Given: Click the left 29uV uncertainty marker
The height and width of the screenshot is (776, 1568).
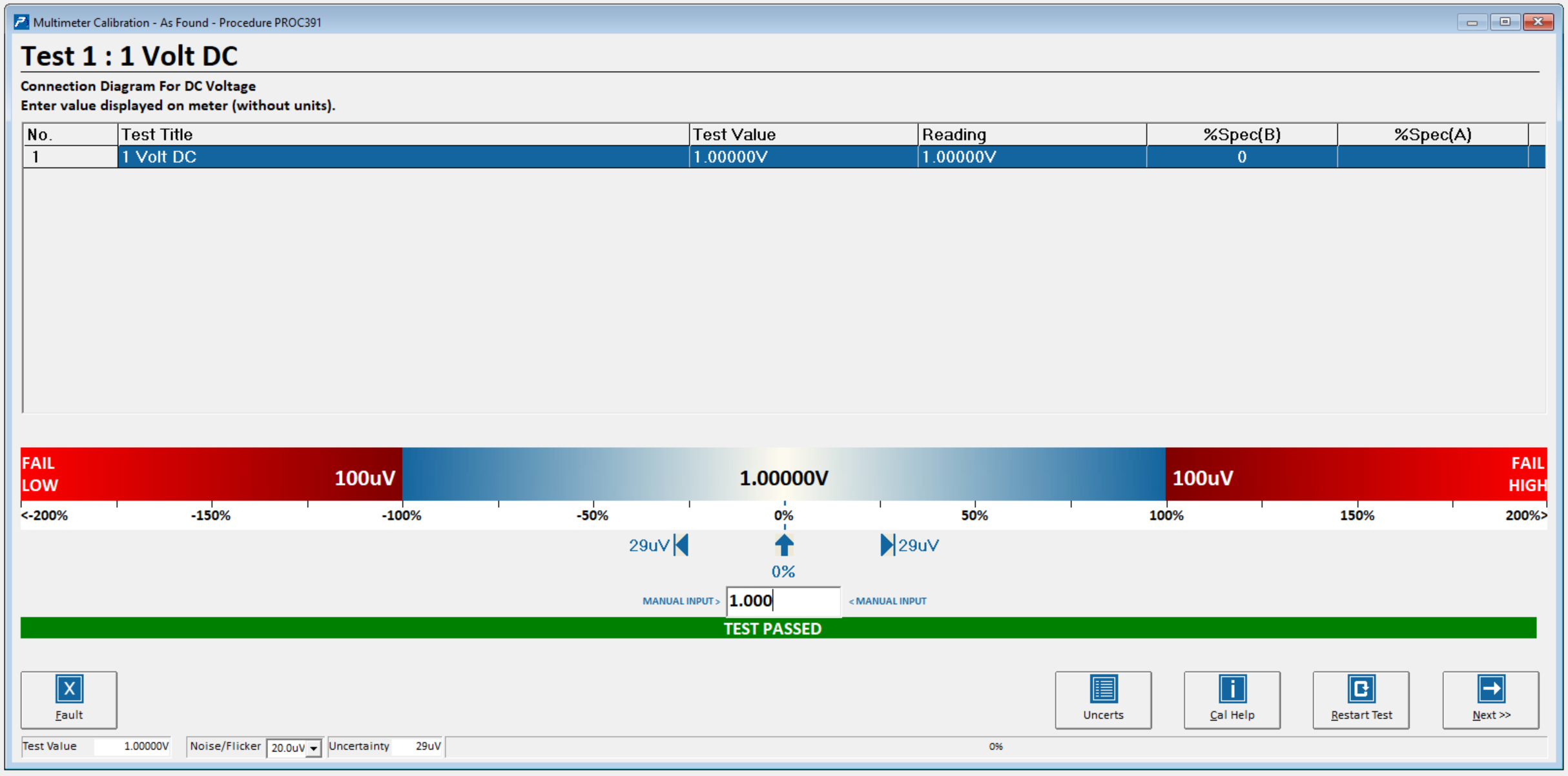Looking at the screenshot, I should (x=681, y=545).
